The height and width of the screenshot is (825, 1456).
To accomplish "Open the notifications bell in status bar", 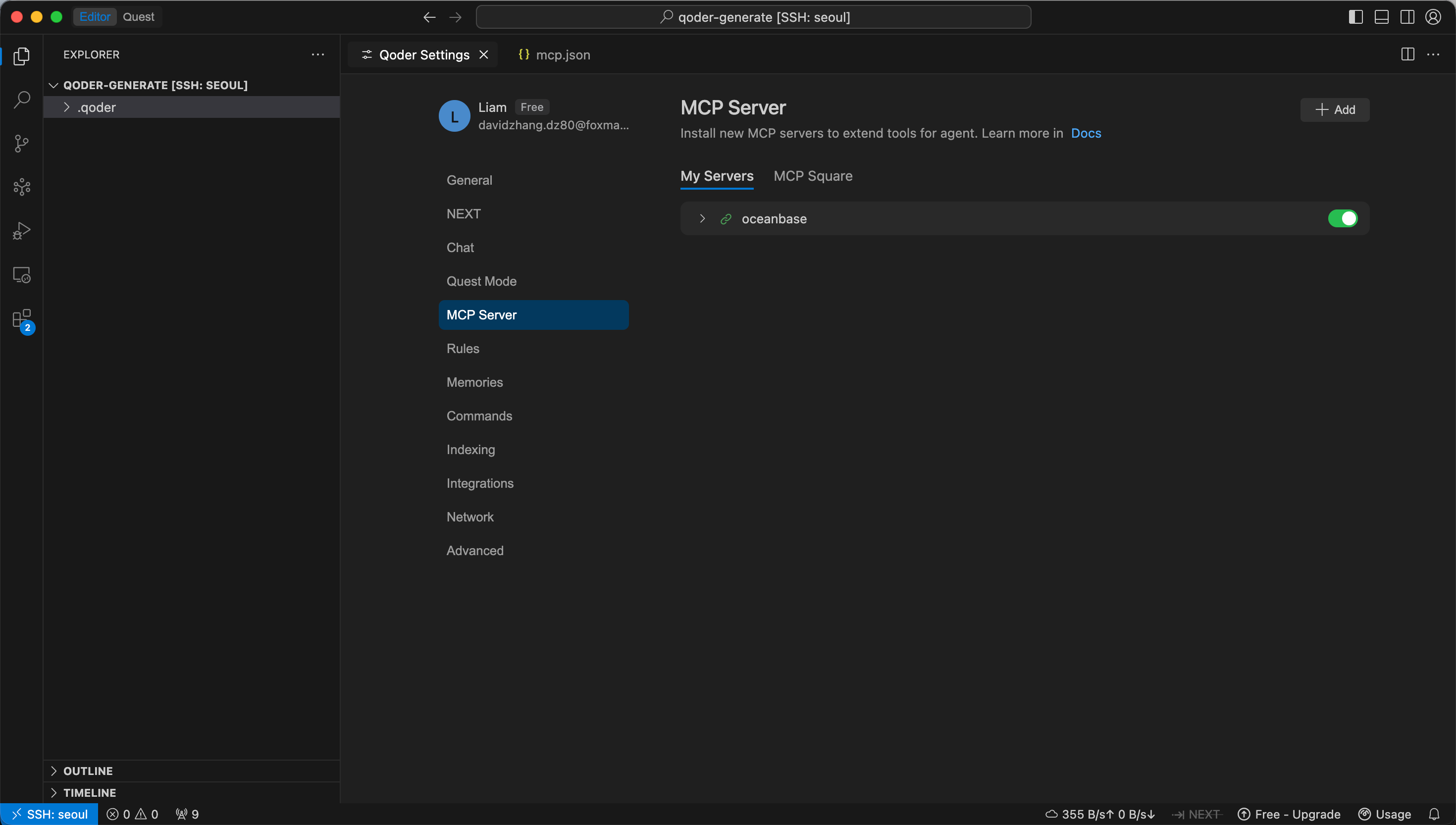I will pyautogui.click(x=1434, y=814).
